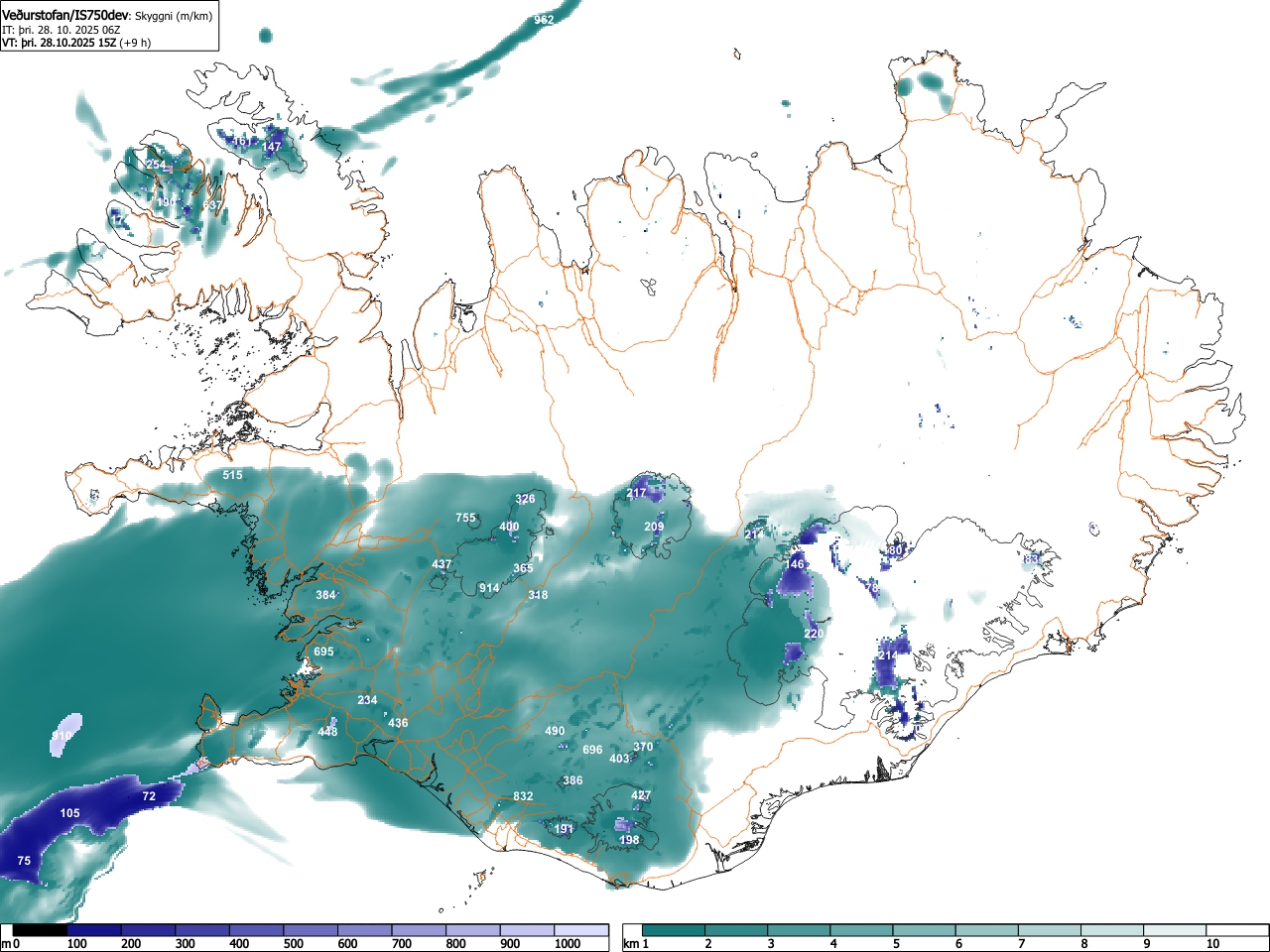Click the map value "695"

tap(323, 652)
